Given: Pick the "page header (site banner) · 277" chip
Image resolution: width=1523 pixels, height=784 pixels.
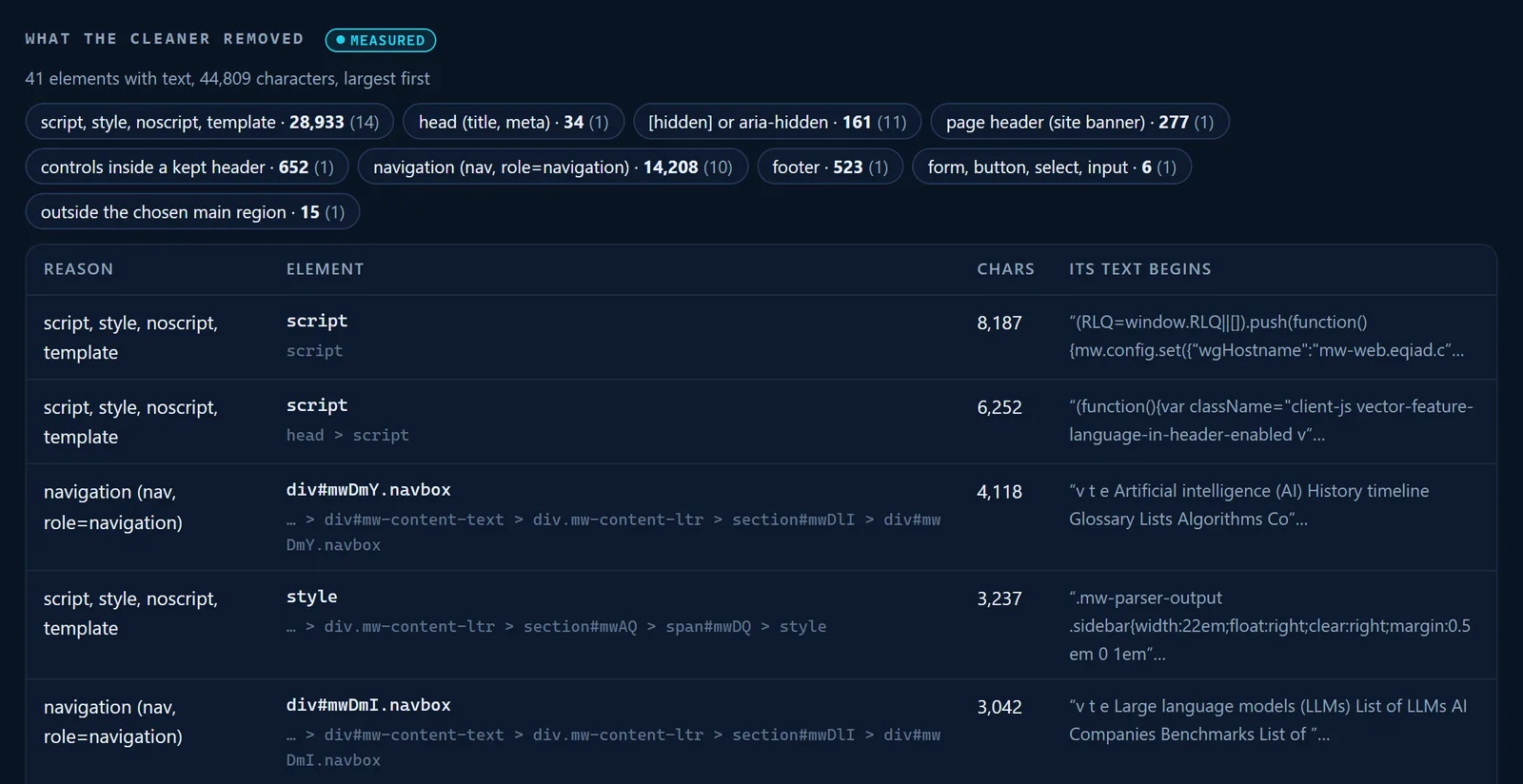Looking at the screenshot, I should [x=1079, y=122].
